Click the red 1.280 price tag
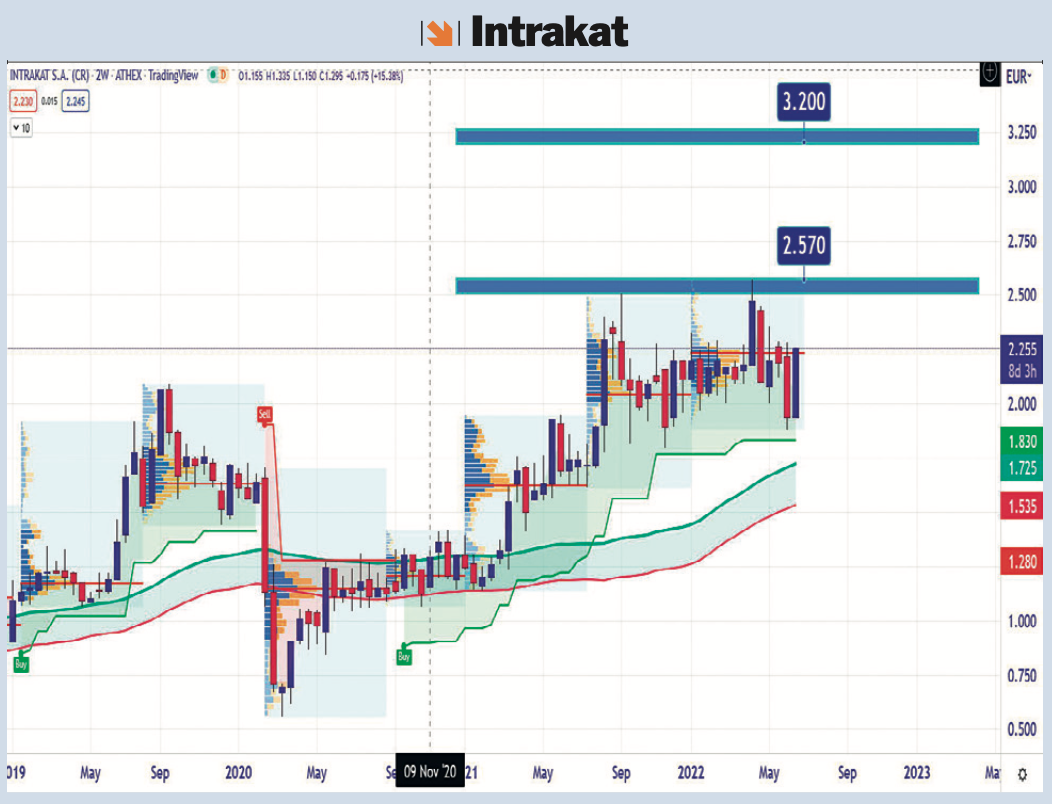Image resolution: width=1052 pixels, height=804 pixels. [x=1022, y=561]
